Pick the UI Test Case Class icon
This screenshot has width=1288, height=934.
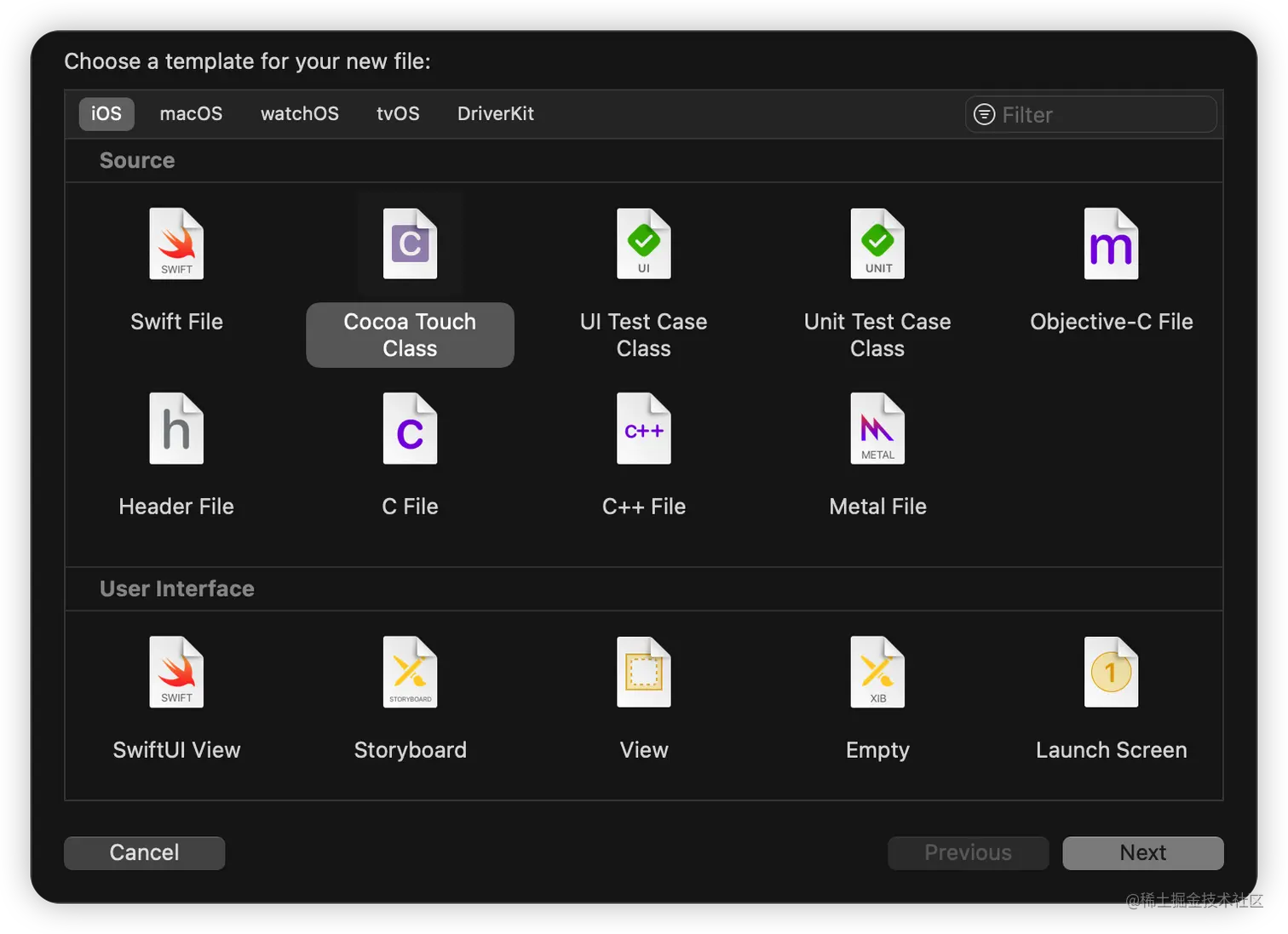coord(643,244)
